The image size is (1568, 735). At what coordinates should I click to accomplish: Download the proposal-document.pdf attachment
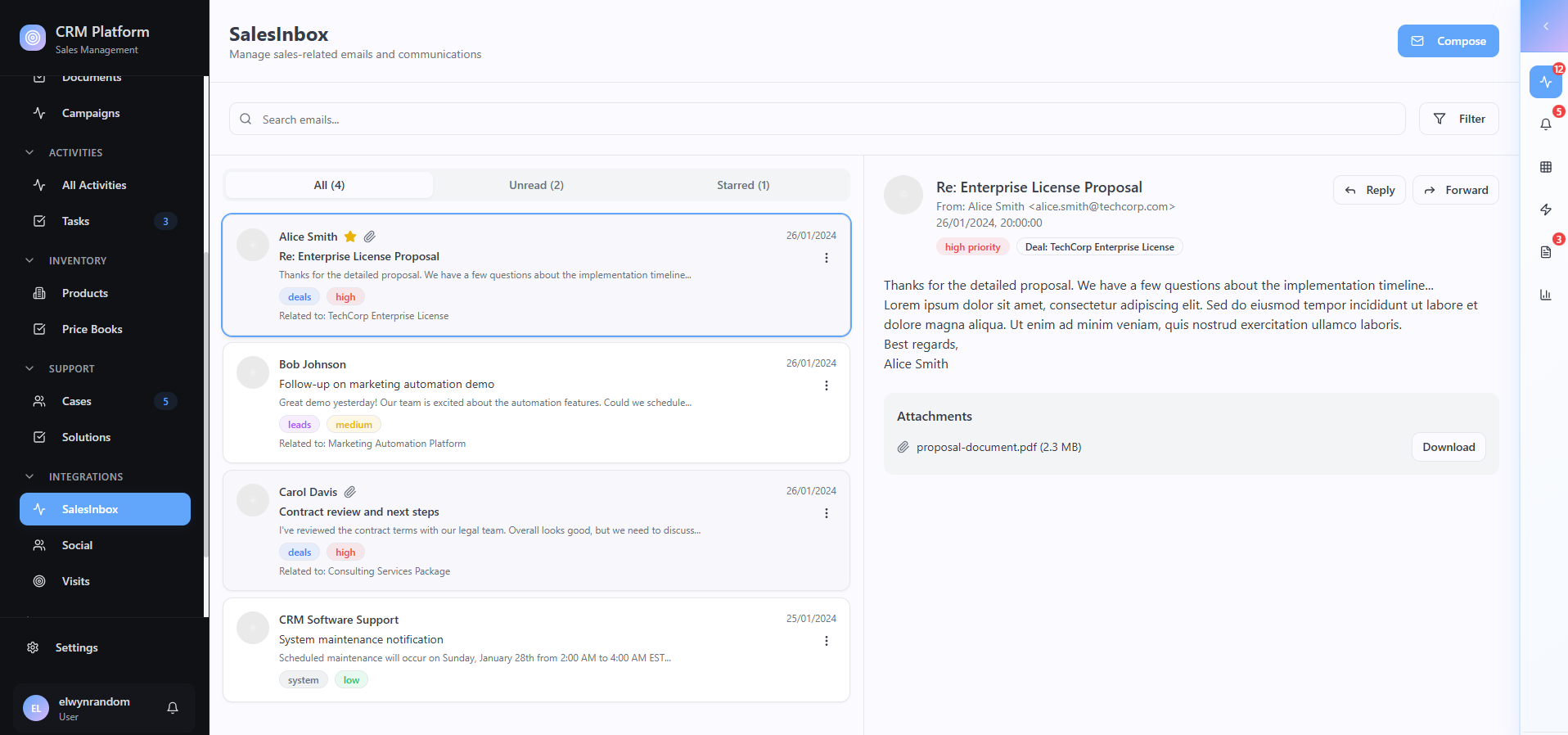coord(1448,447)
